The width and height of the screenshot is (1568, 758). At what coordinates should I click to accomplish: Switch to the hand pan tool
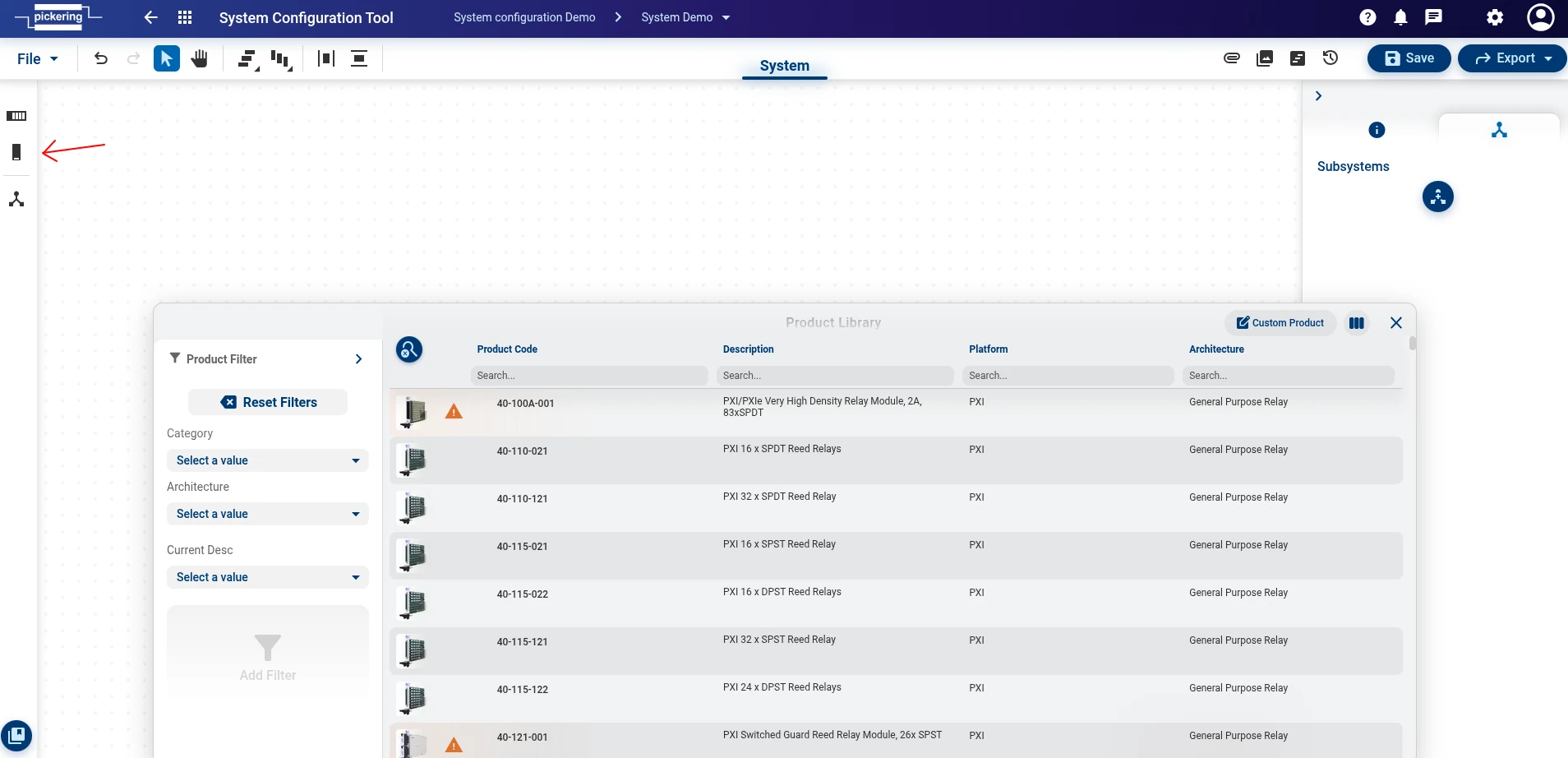[x=200, y=58]
